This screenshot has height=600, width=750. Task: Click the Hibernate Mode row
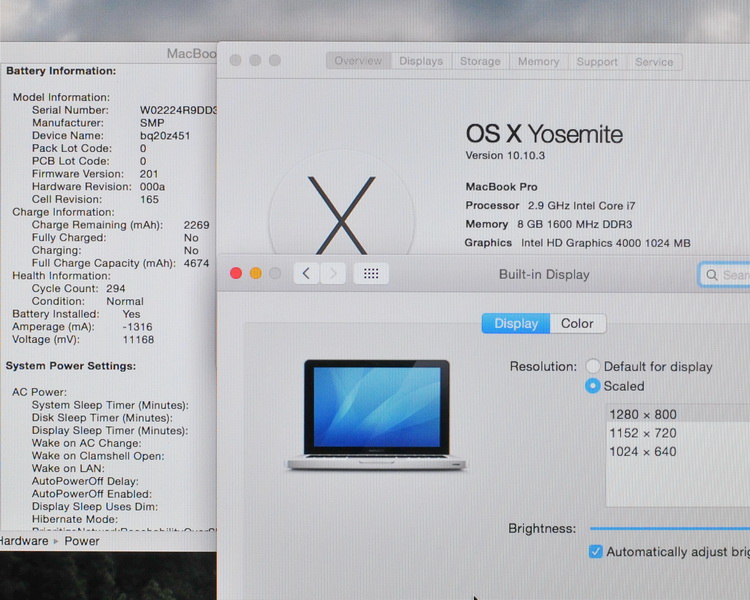coord(75,519)
